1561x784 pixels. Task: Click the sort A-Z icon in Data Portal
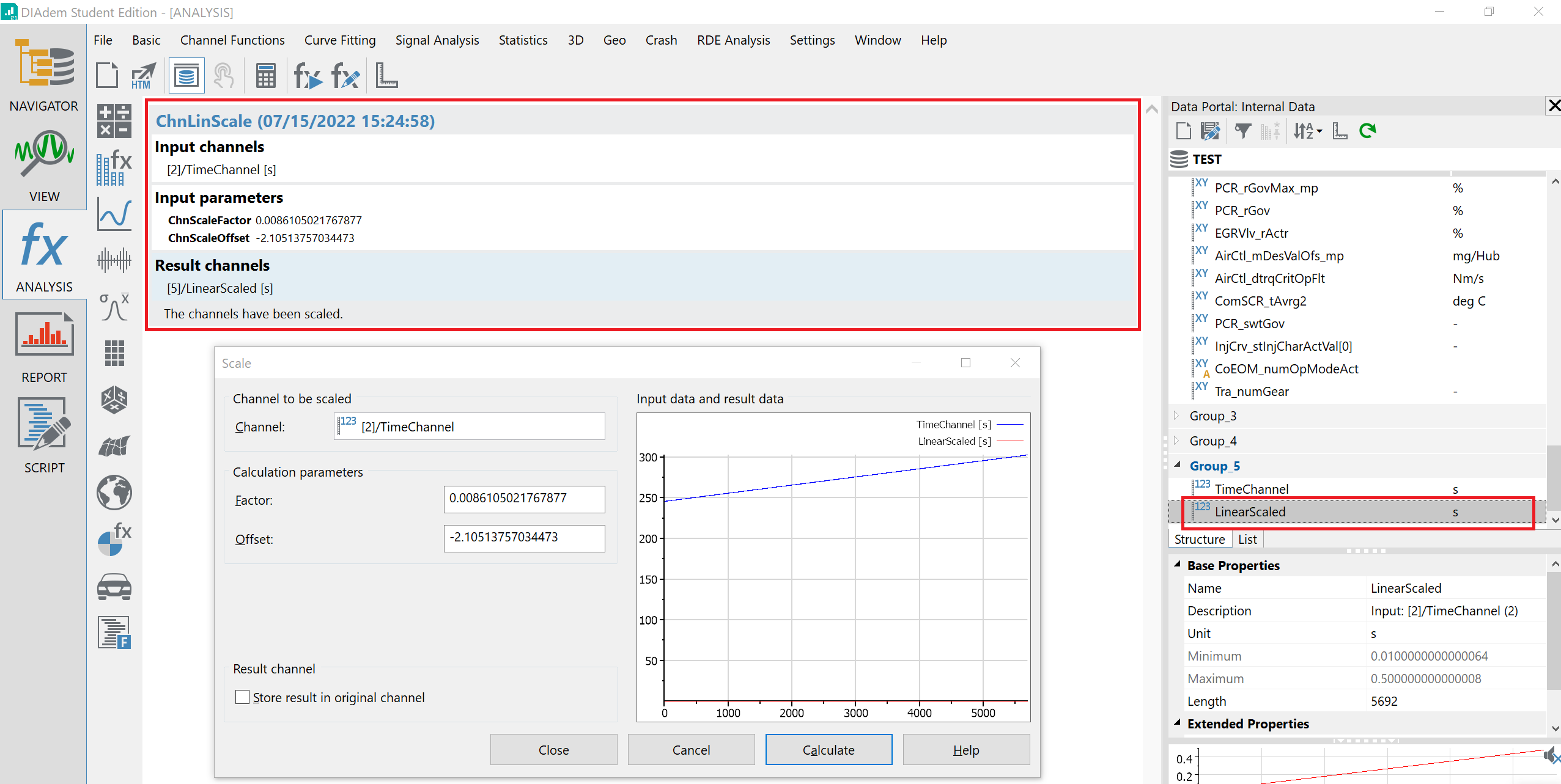pyautogui.click(x=1307, y=130)
